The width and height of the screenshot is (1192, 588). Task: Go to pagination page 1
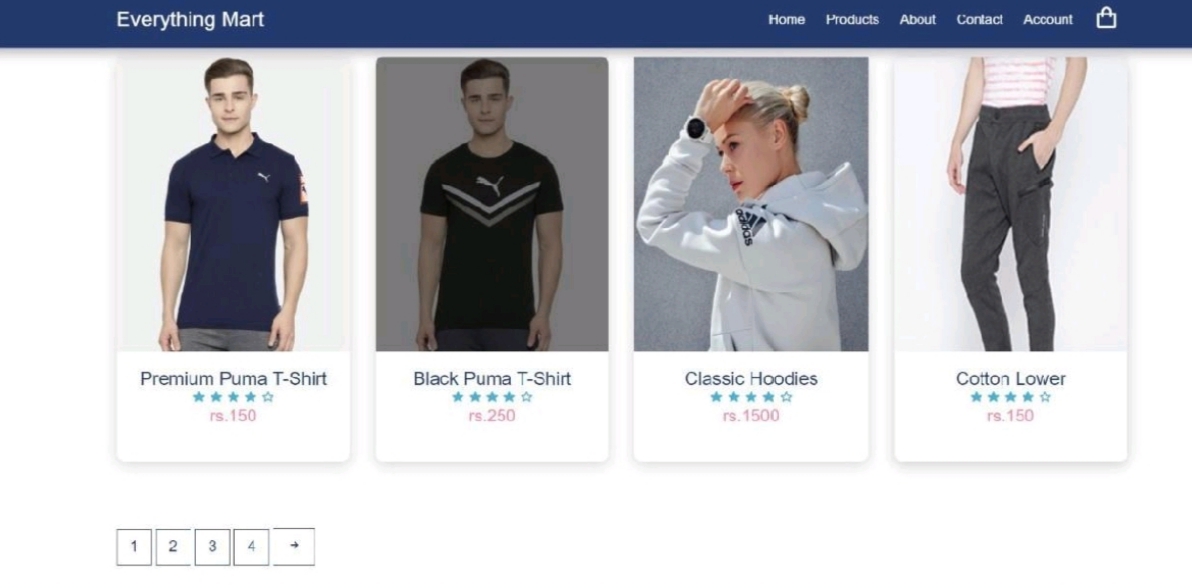coord(134,548)
